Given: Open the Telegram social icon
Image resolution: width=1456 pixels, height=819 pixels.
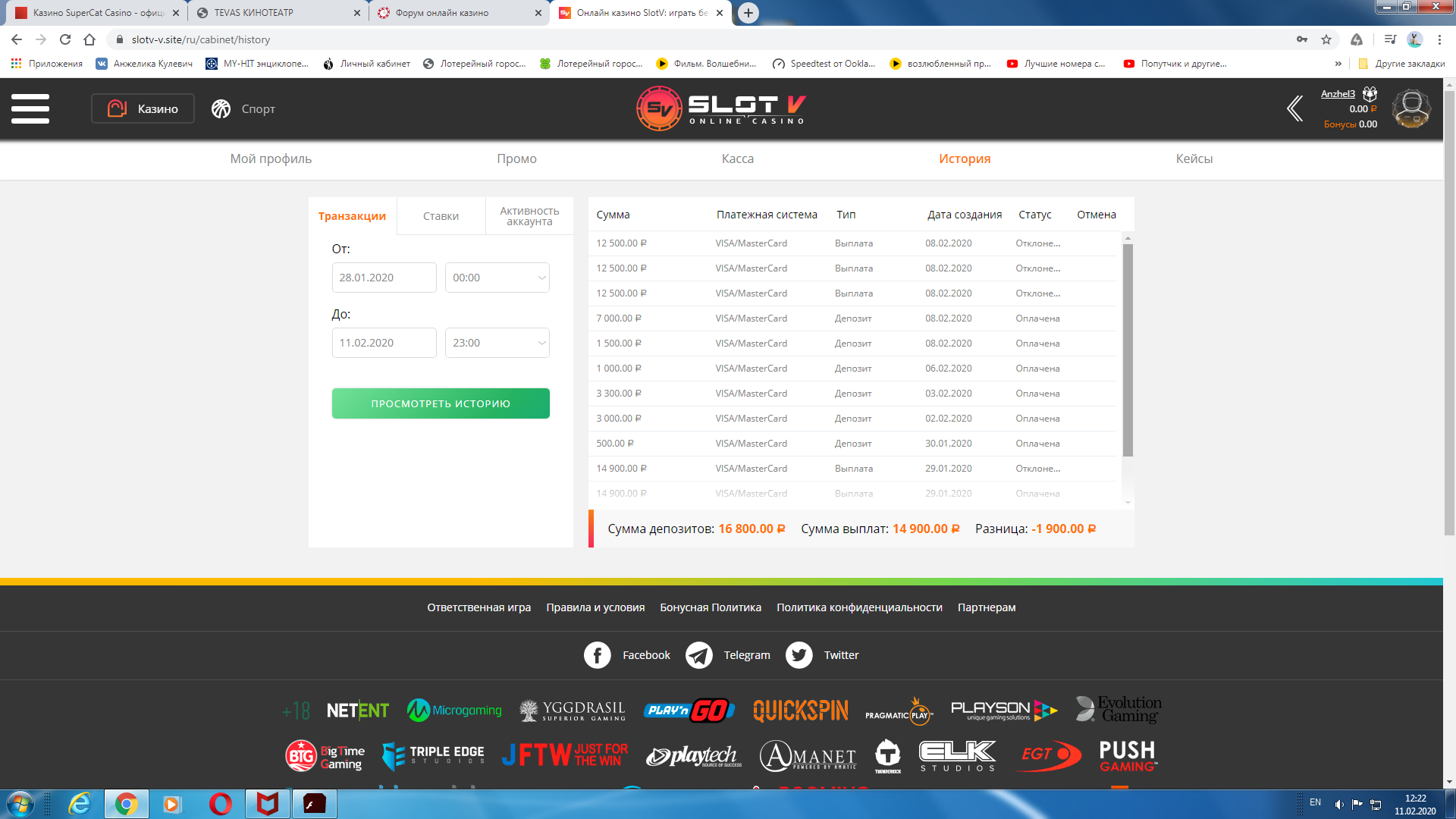Looking at the screenshot, I should (698, 655).
